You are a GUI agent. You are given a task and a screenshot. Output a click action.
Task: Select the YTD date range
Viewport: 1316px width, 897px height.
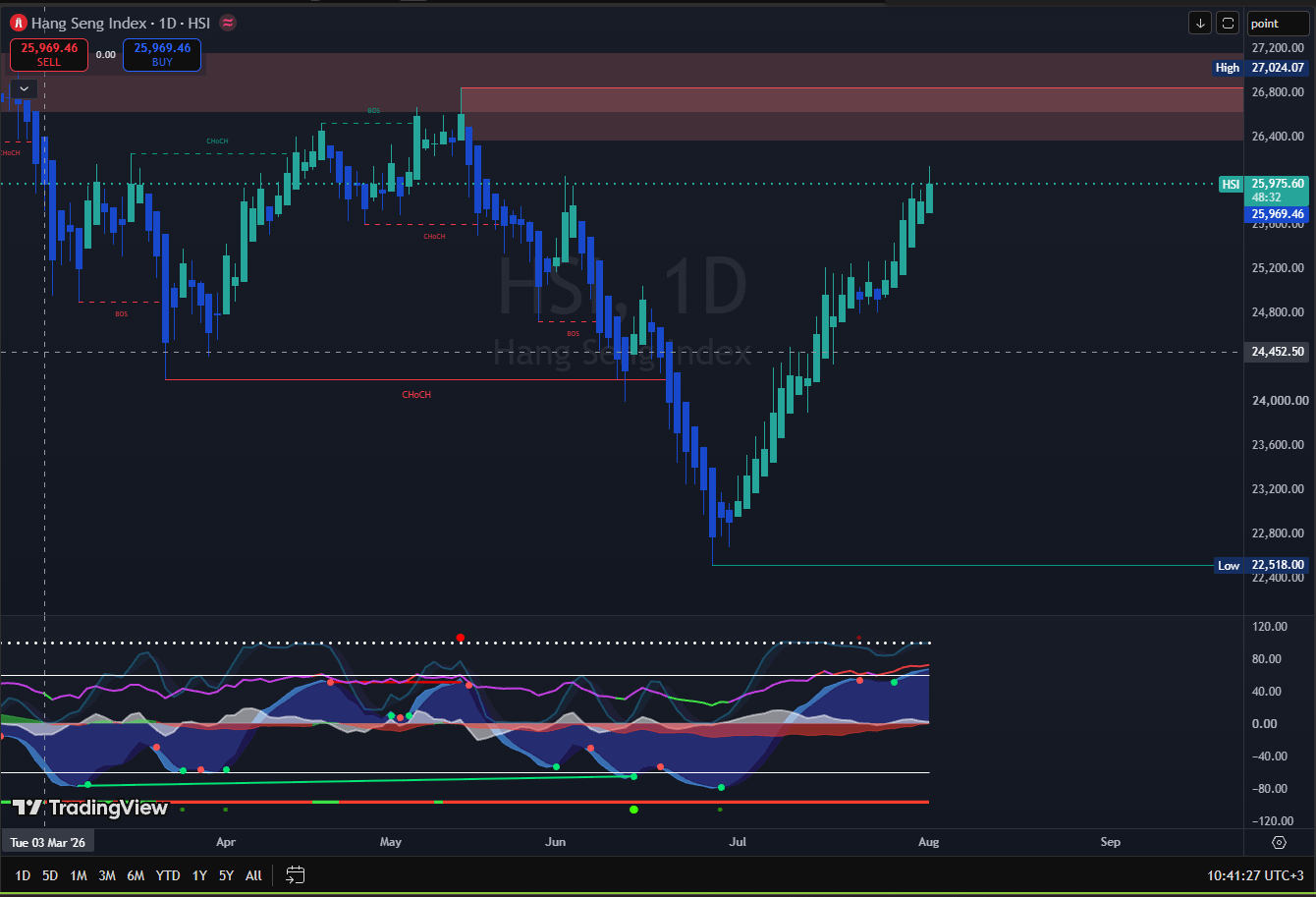pyautogui.click(x=168, y=875)
